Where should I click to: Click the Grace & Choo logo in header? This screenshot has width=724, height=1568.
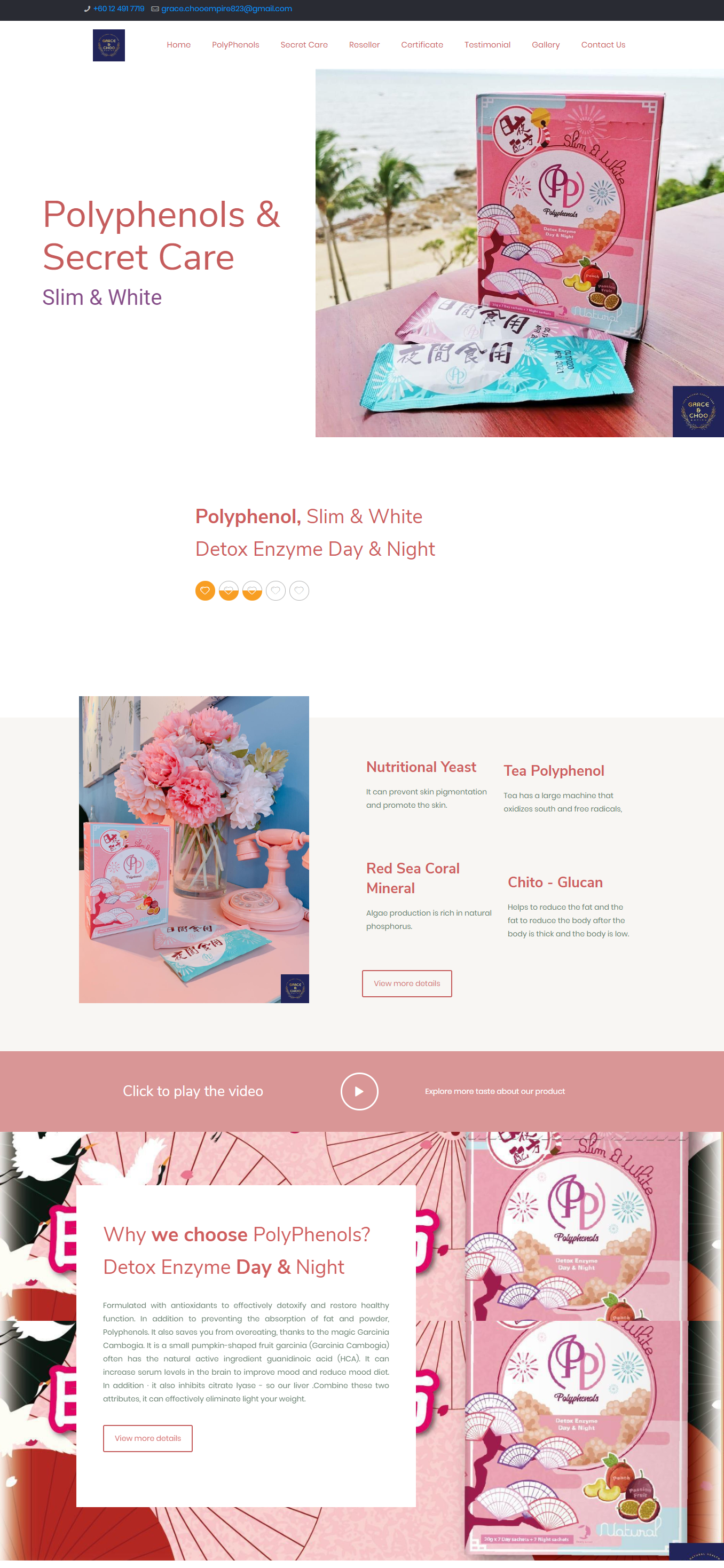[x=108, y=45]
